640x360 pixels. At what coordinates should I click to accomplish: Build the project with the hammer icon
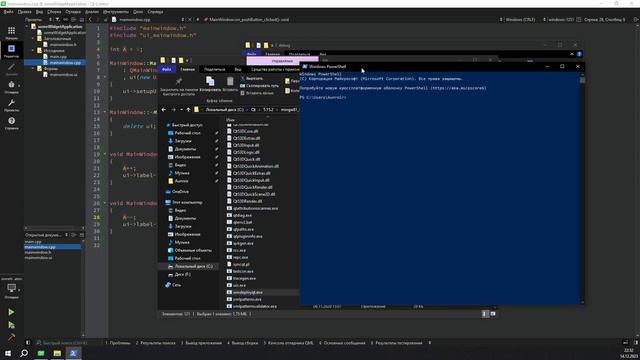pyautogui.click(x=11, y=338)
